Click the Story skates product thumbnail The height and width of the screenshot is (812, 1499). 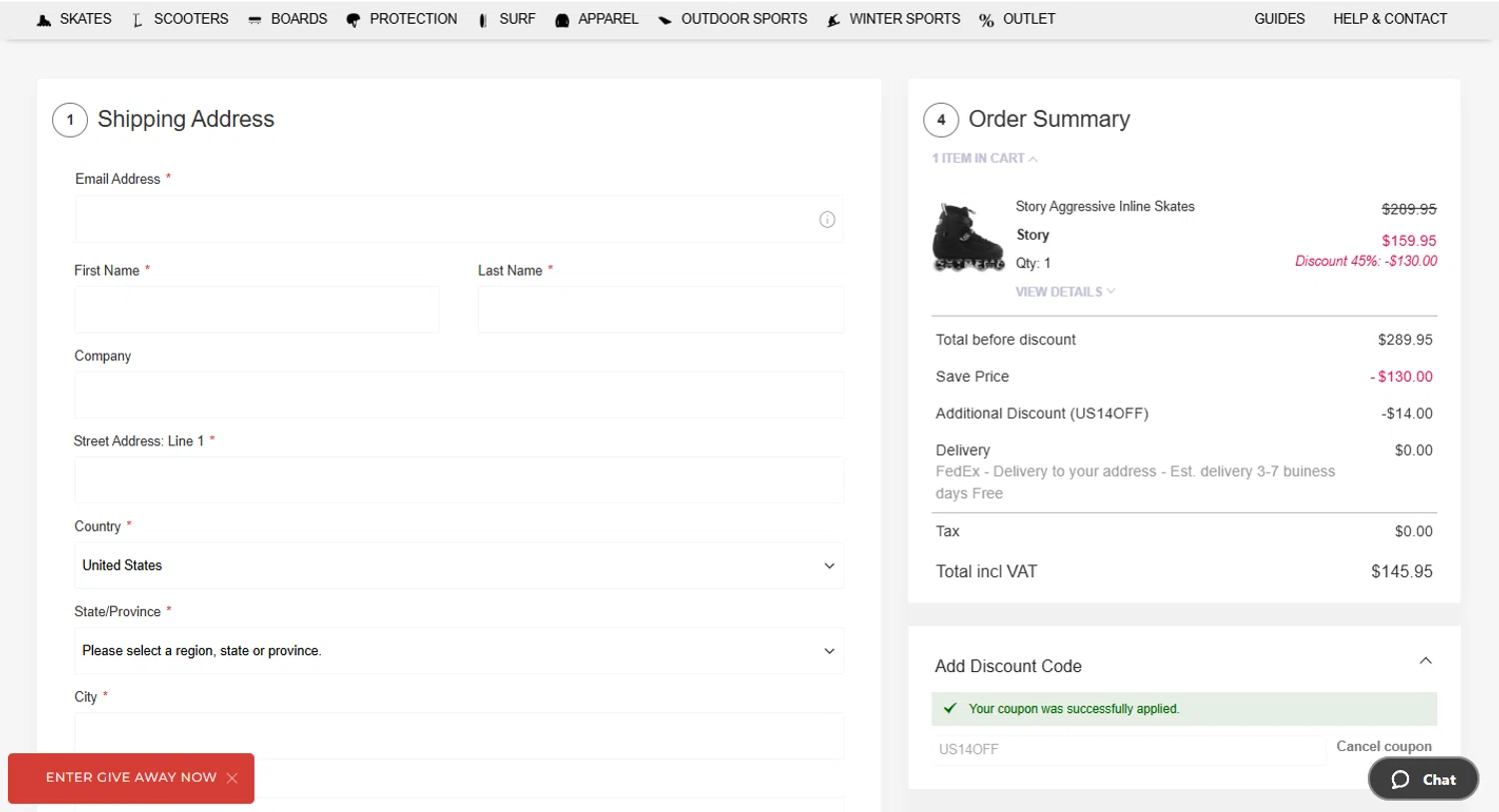[x=967, y=237]
